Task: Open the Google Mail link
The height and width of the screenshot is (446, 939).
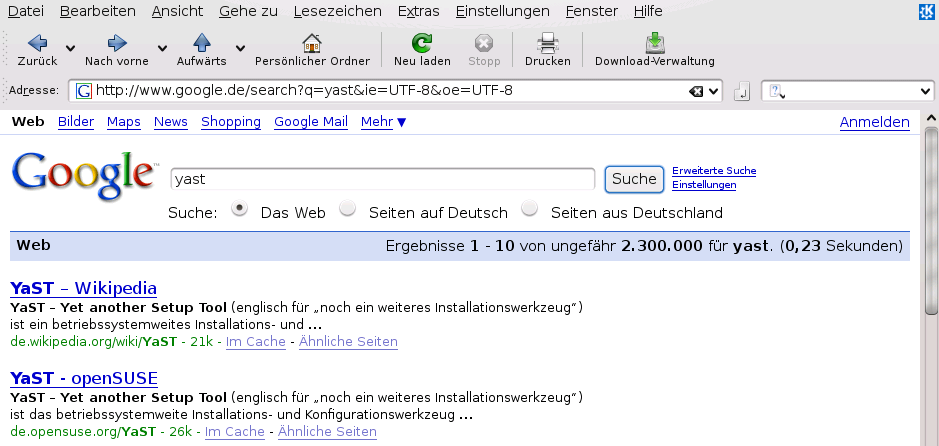Action: [x=311, y=122]
